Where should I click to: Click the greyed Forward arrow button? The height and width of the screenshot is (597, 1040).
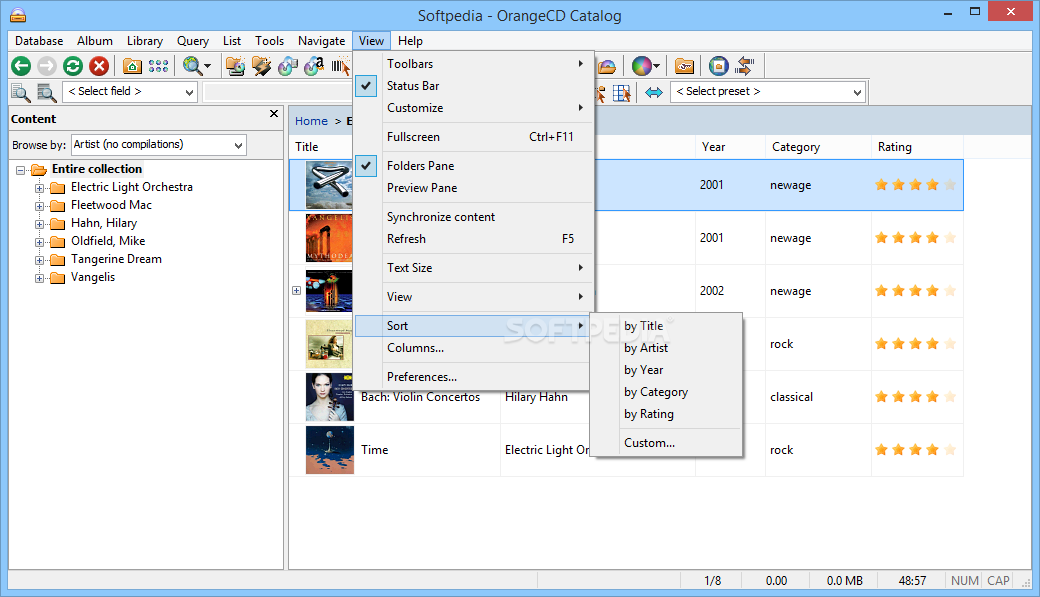pyautogui.click(x=47, y=66)
